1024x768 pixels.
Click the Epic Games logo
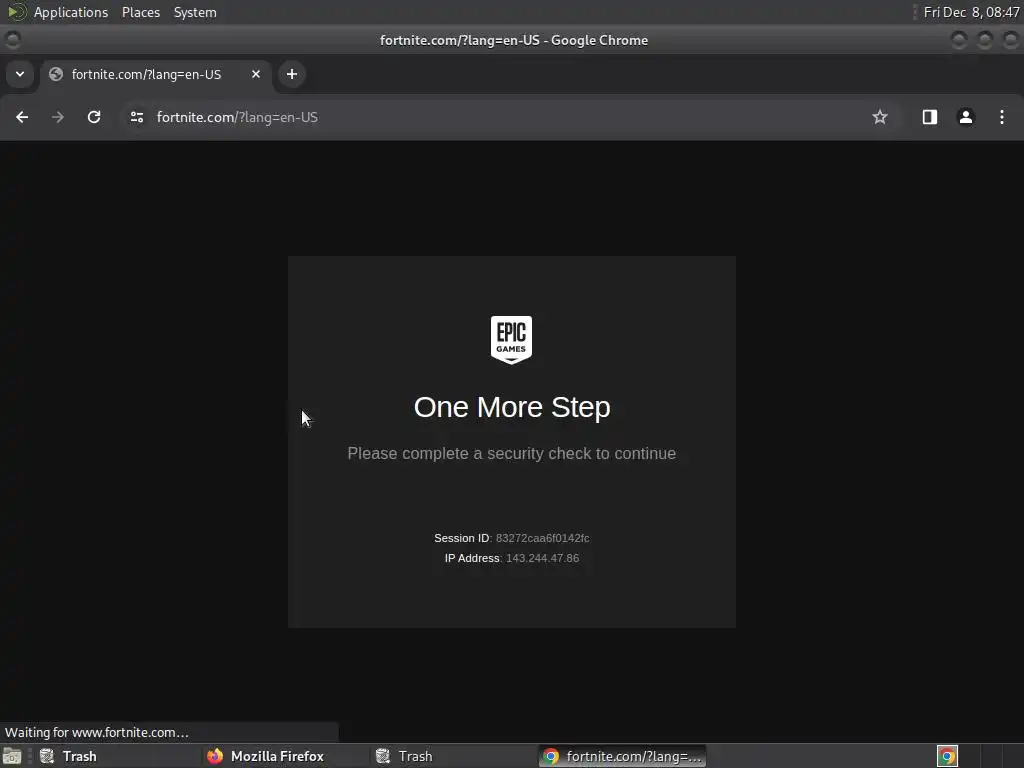tap(511, 340)
